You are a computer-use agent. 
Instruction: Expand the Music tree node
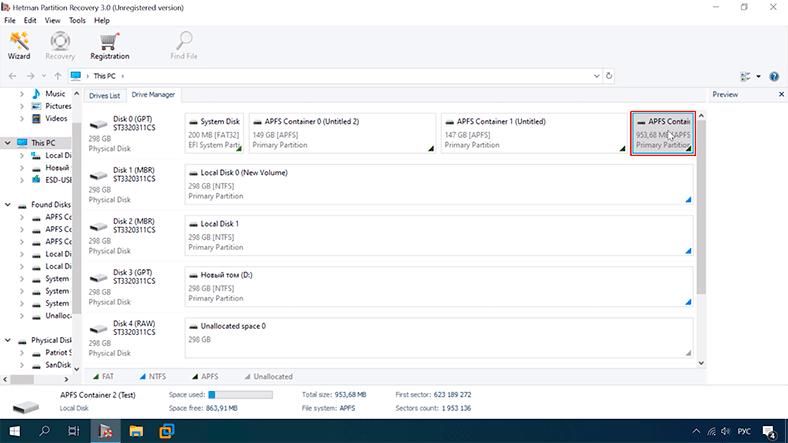point(22,94)
